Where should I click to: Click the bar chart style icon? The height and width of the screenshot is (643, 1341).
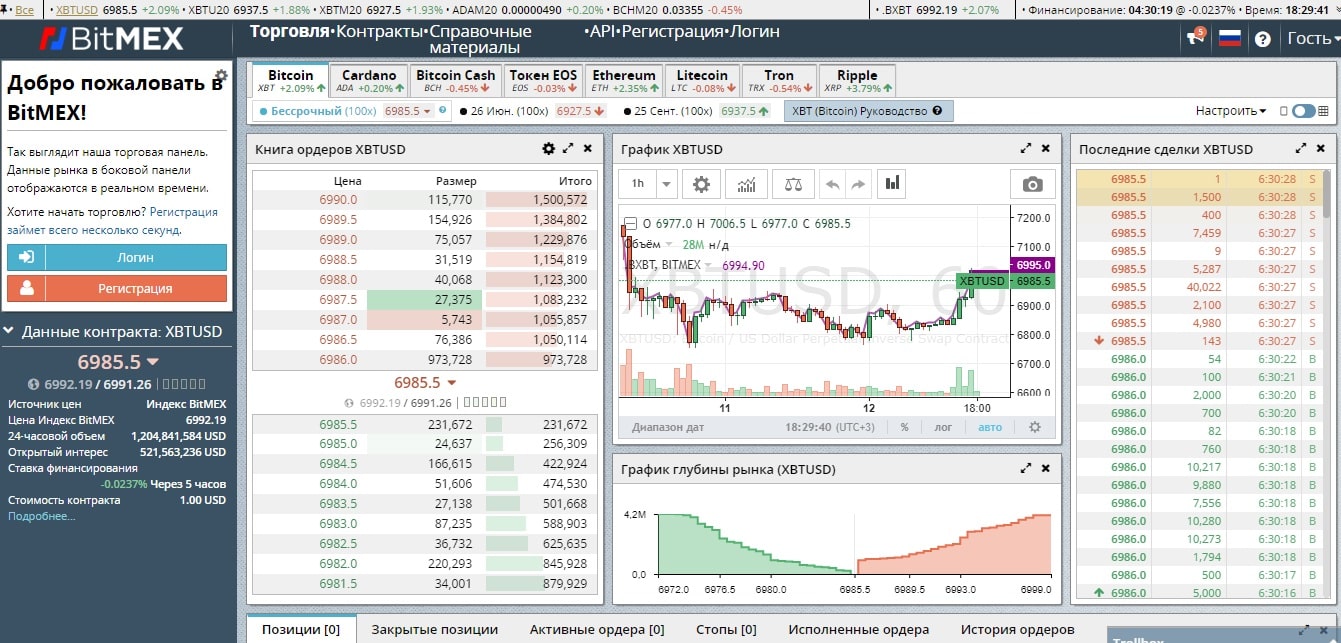tap(893, 184)
